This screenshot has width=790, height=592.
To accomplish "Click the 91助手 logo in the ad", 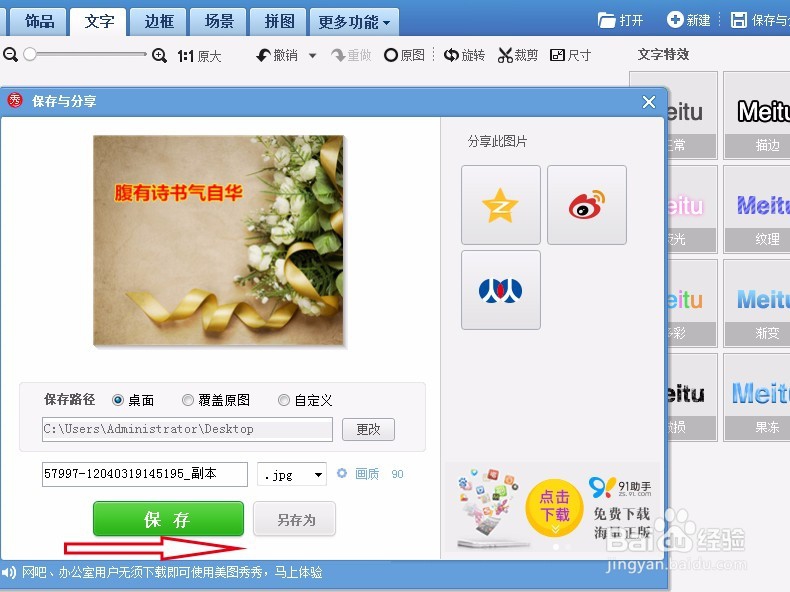I will [x=620, y=487].
